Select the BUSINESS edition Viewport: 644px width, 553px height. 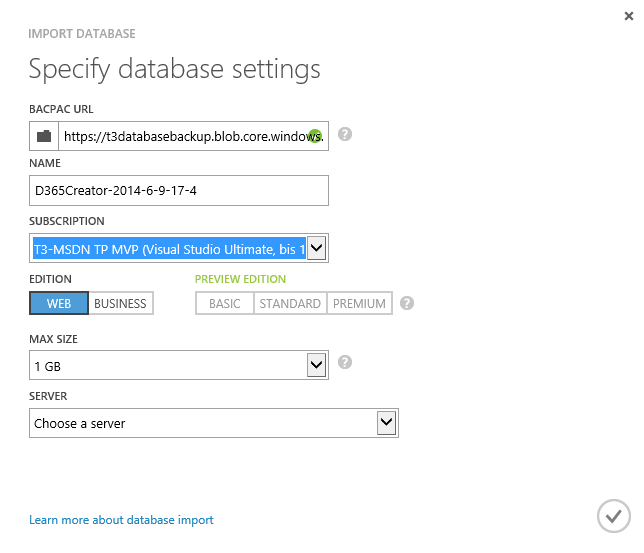tap(120, 303)
